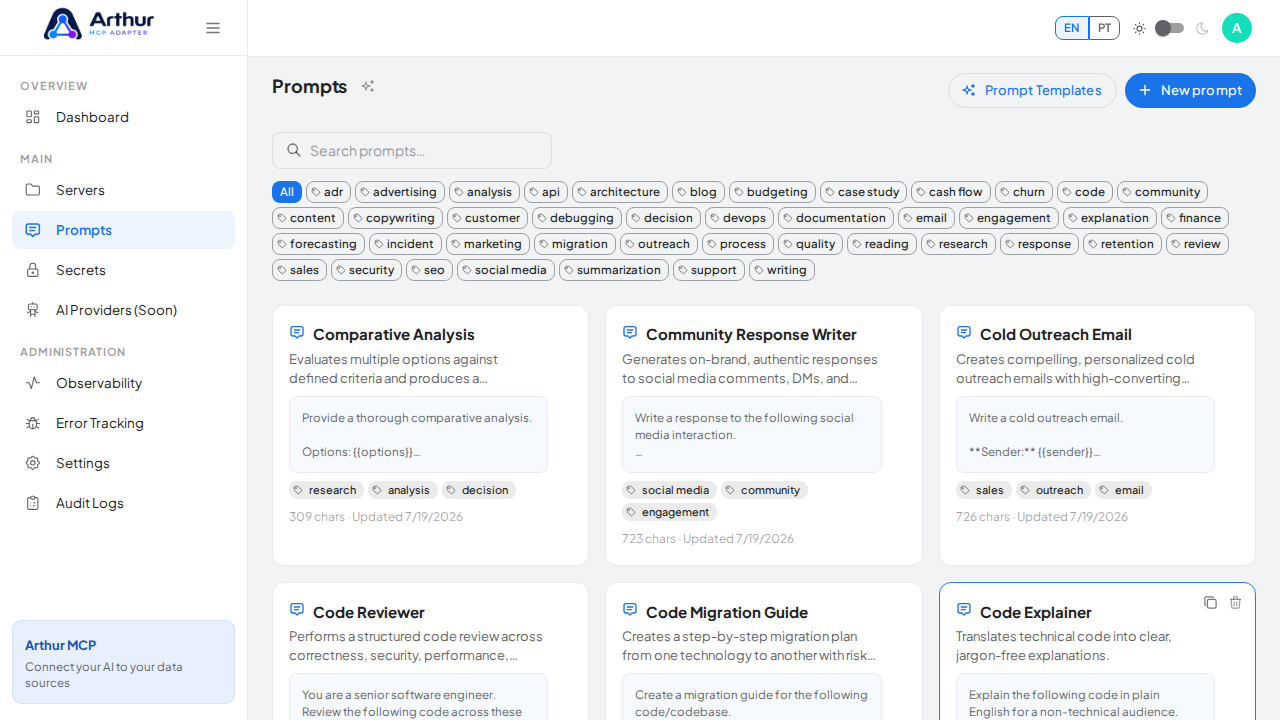
Task: Switch language to EN
Action: [1072, 28]
